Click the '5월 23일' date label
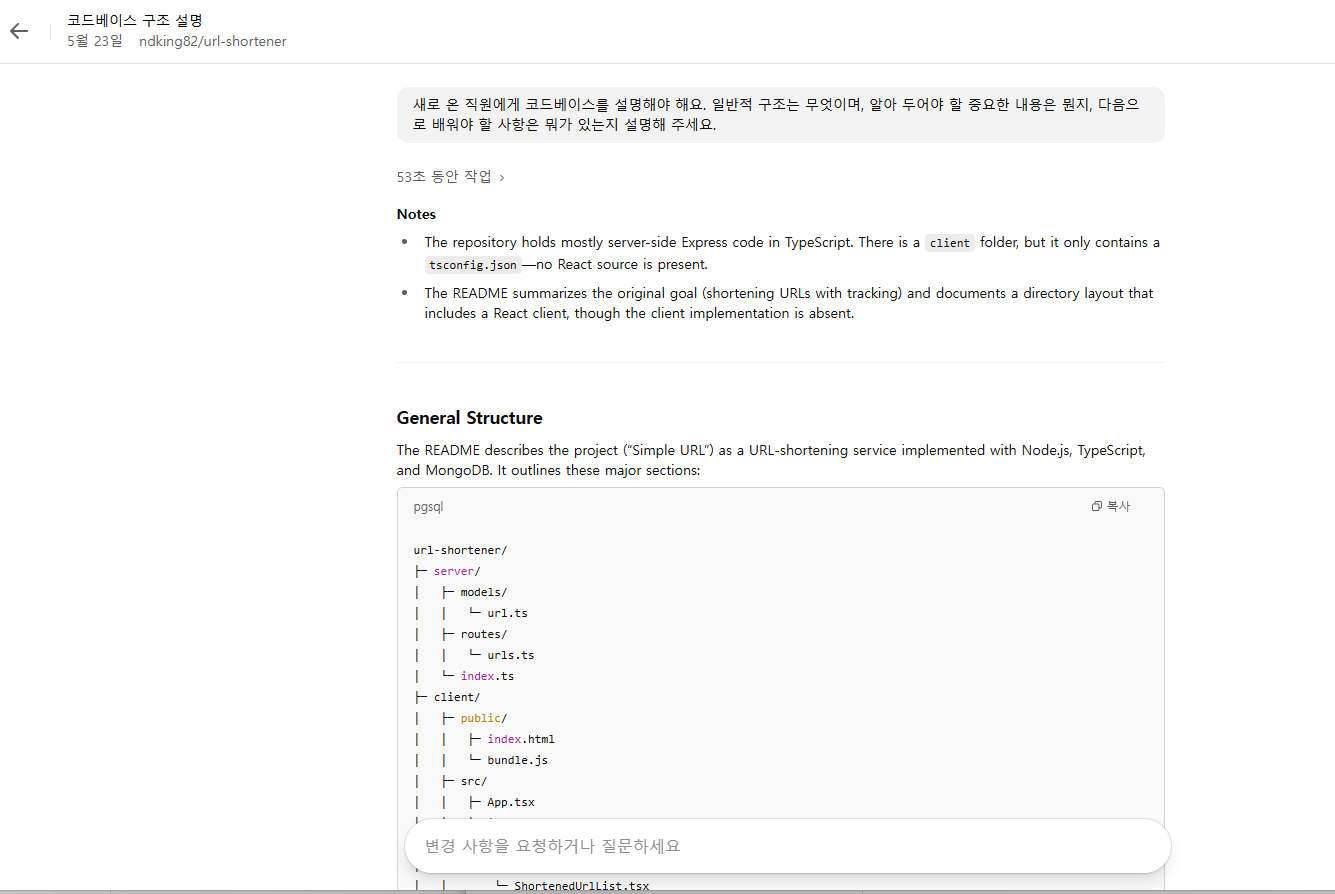This screenshot has width=1335, height=894. coord(95,41)
